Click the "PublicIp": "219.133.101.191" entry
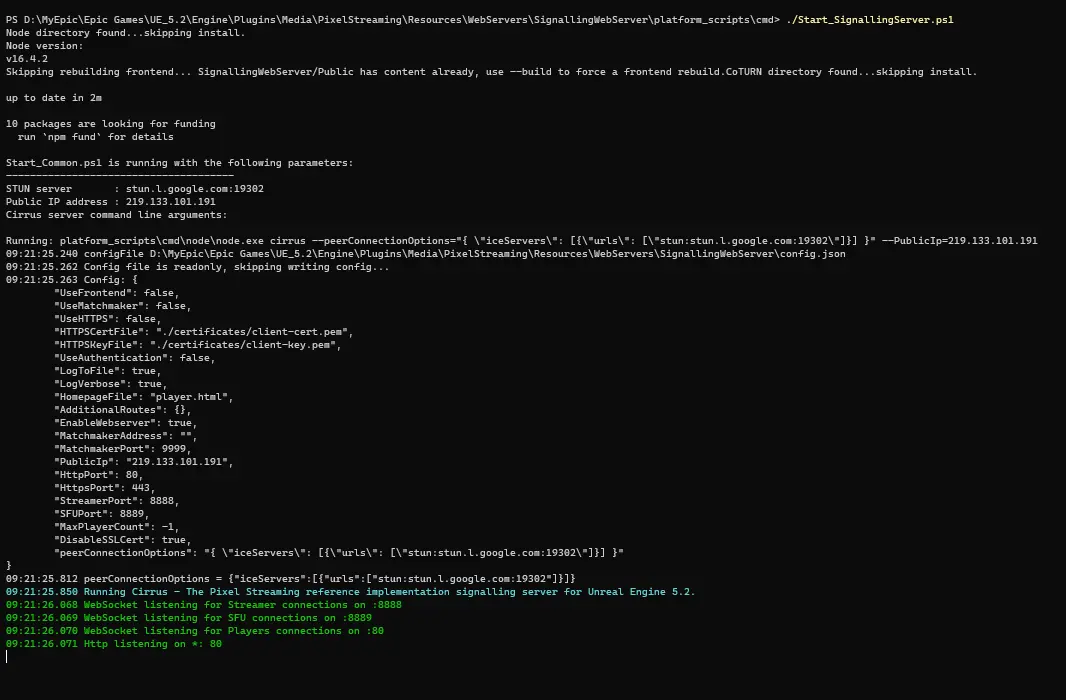1066x700 pixels. (143, 461)
